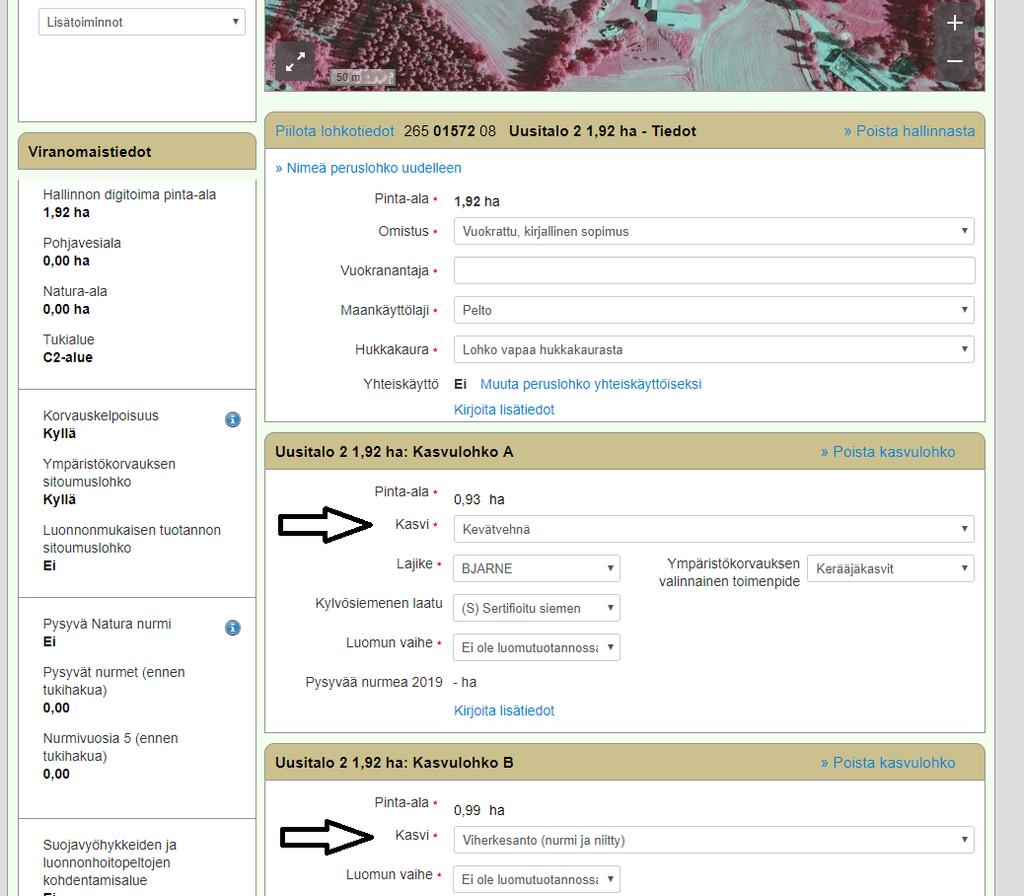This screenshot has height=896, width=1024.
Task: Click the Natura-ala label
Action: (75, 291)
